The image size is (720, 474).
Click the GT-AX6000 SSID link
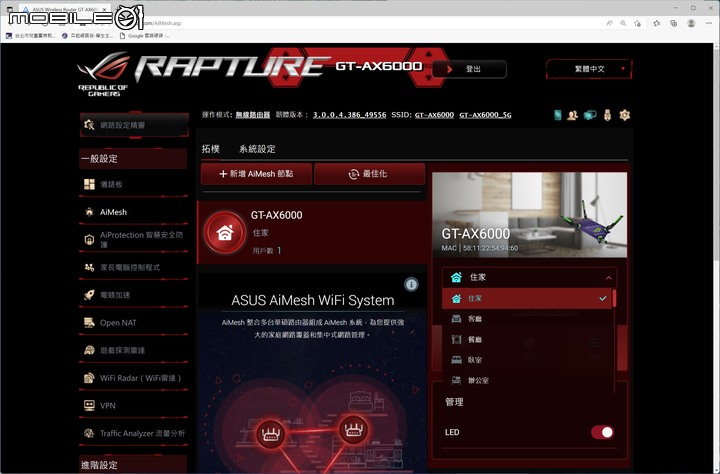(434, 115)
